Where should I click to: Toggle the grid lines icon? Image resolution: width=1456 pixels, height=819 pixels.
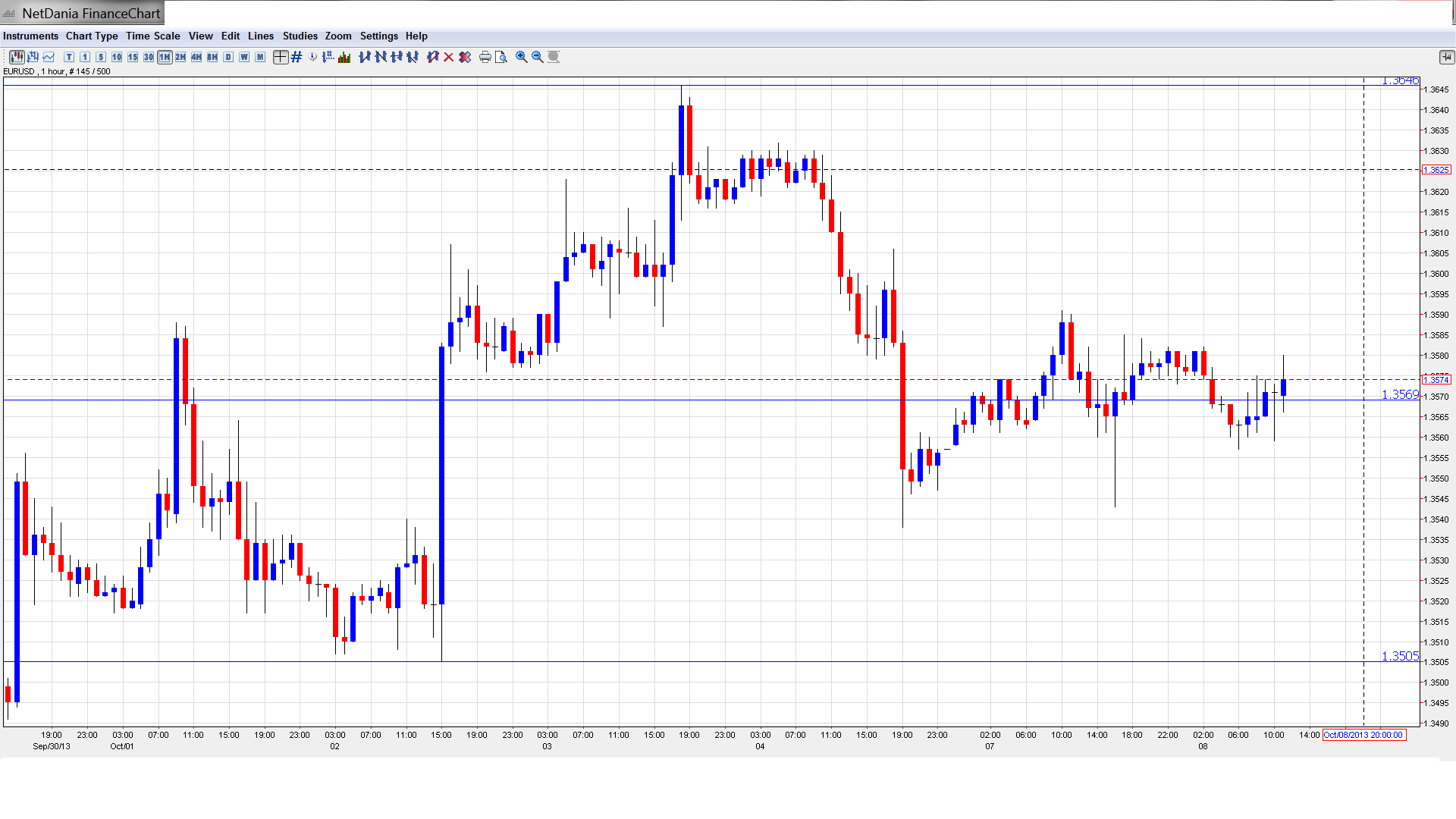[x=297, y=57]
